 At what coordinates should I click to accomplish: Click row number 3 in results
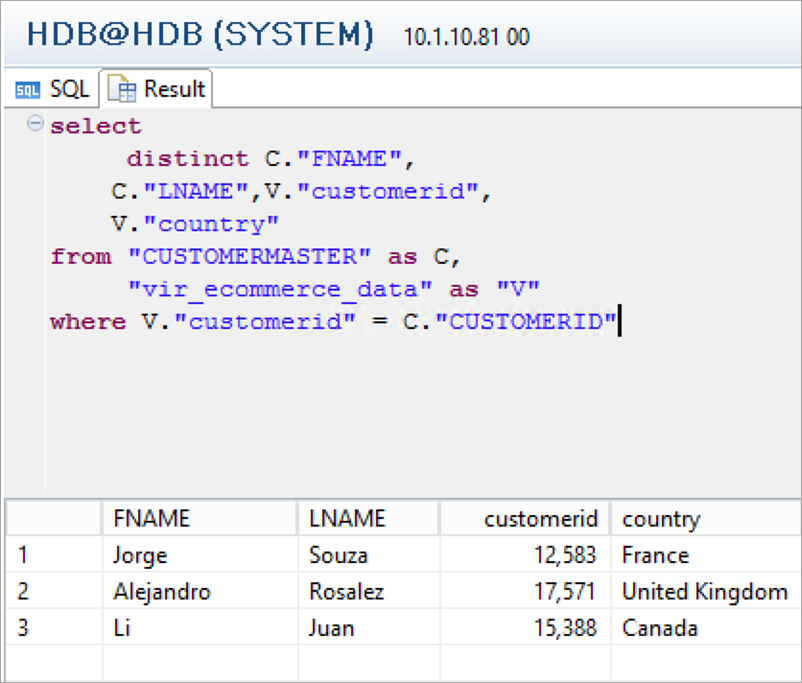point(54,628)
